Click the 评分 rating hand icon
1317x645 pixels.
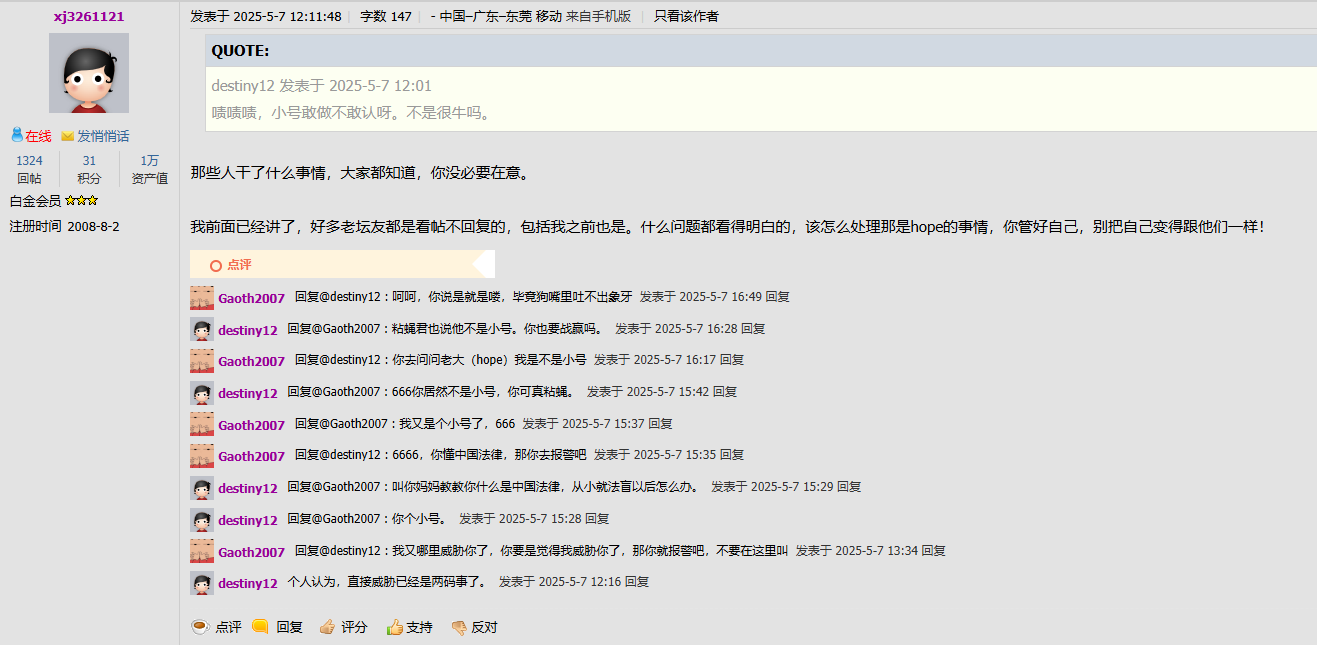click(327, 627)
